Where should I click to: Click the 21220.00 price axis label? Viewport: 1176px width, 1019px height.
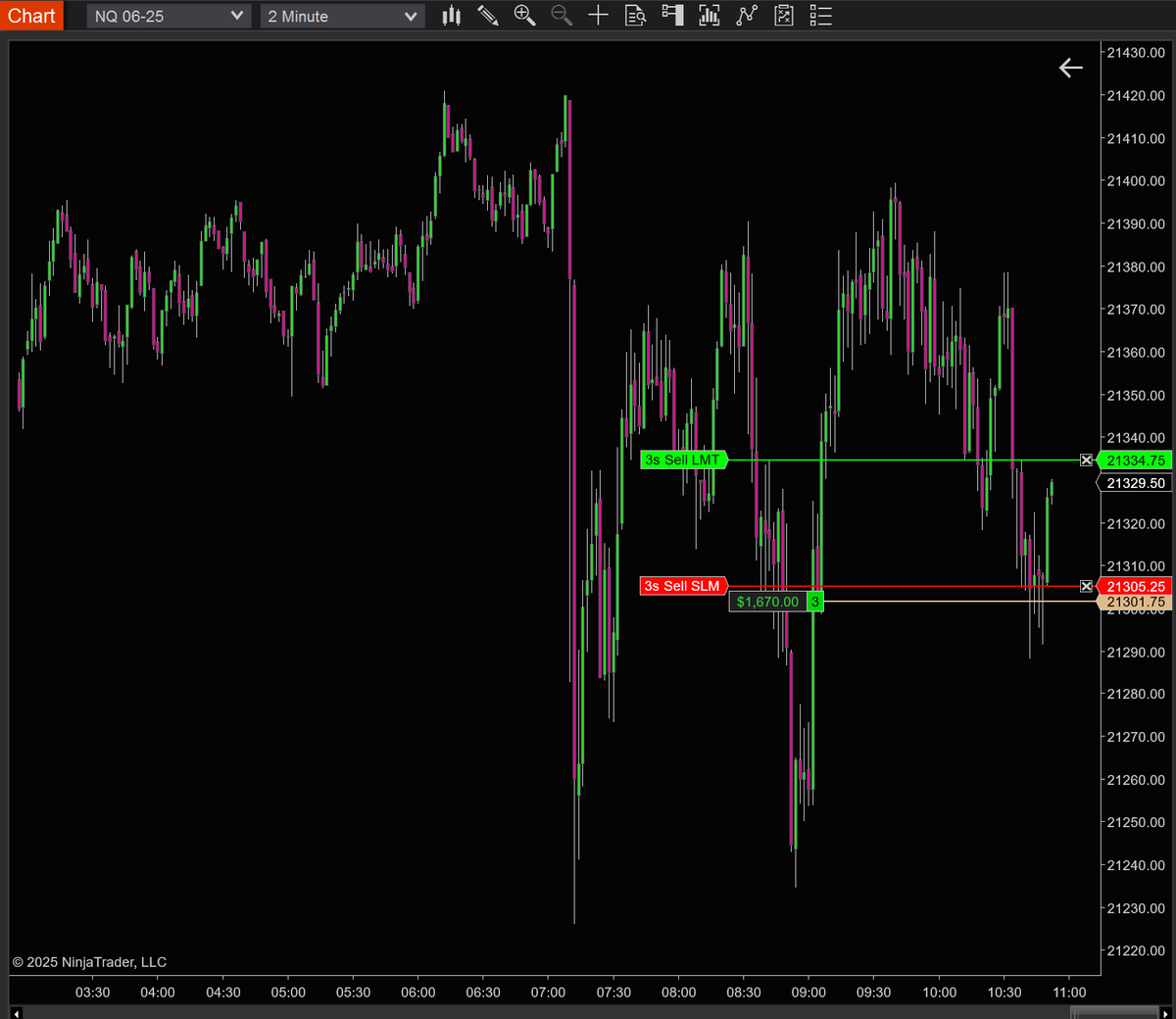(1136, 950)
